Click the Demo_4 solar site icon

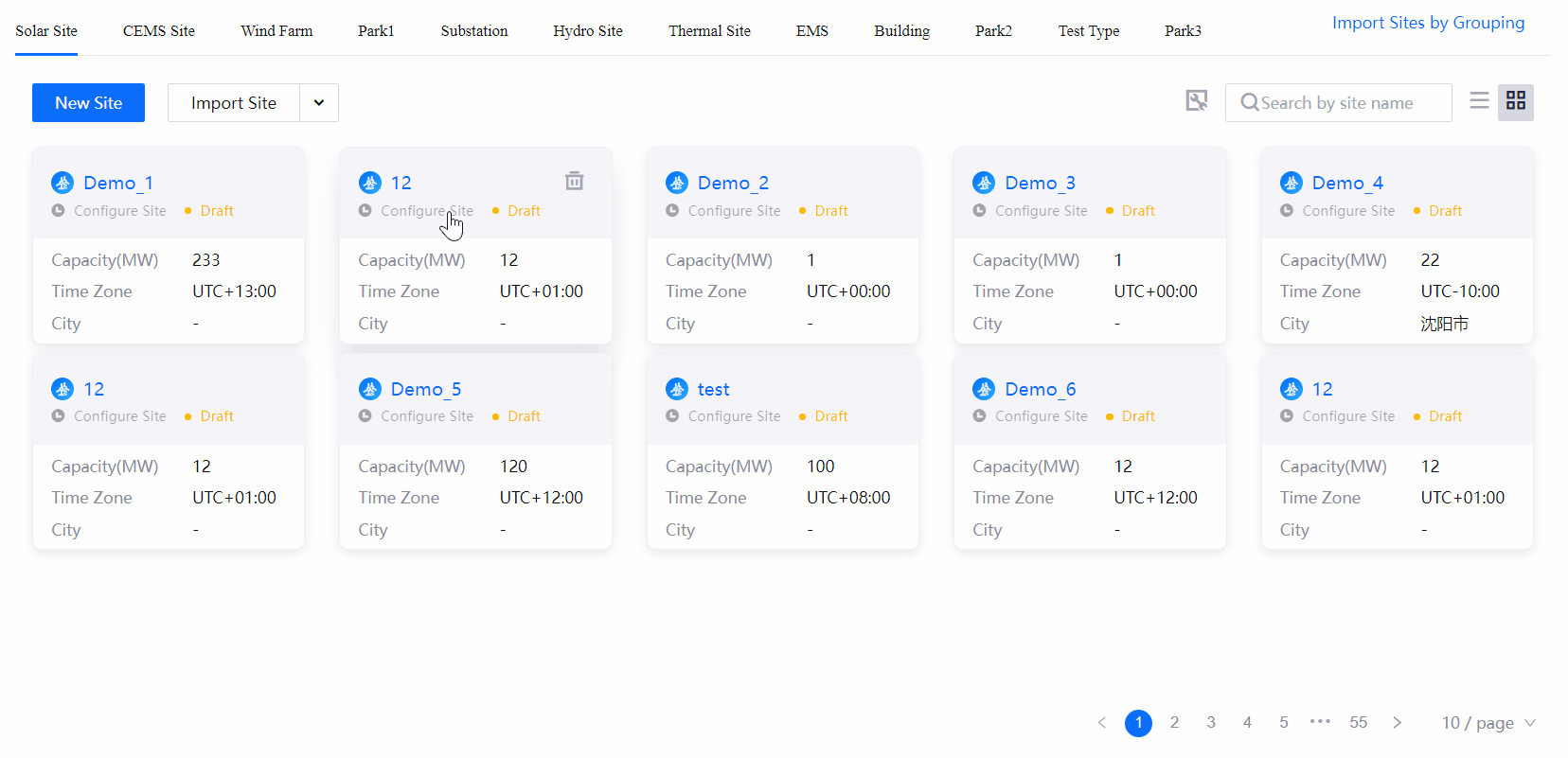pos(1291,183)
